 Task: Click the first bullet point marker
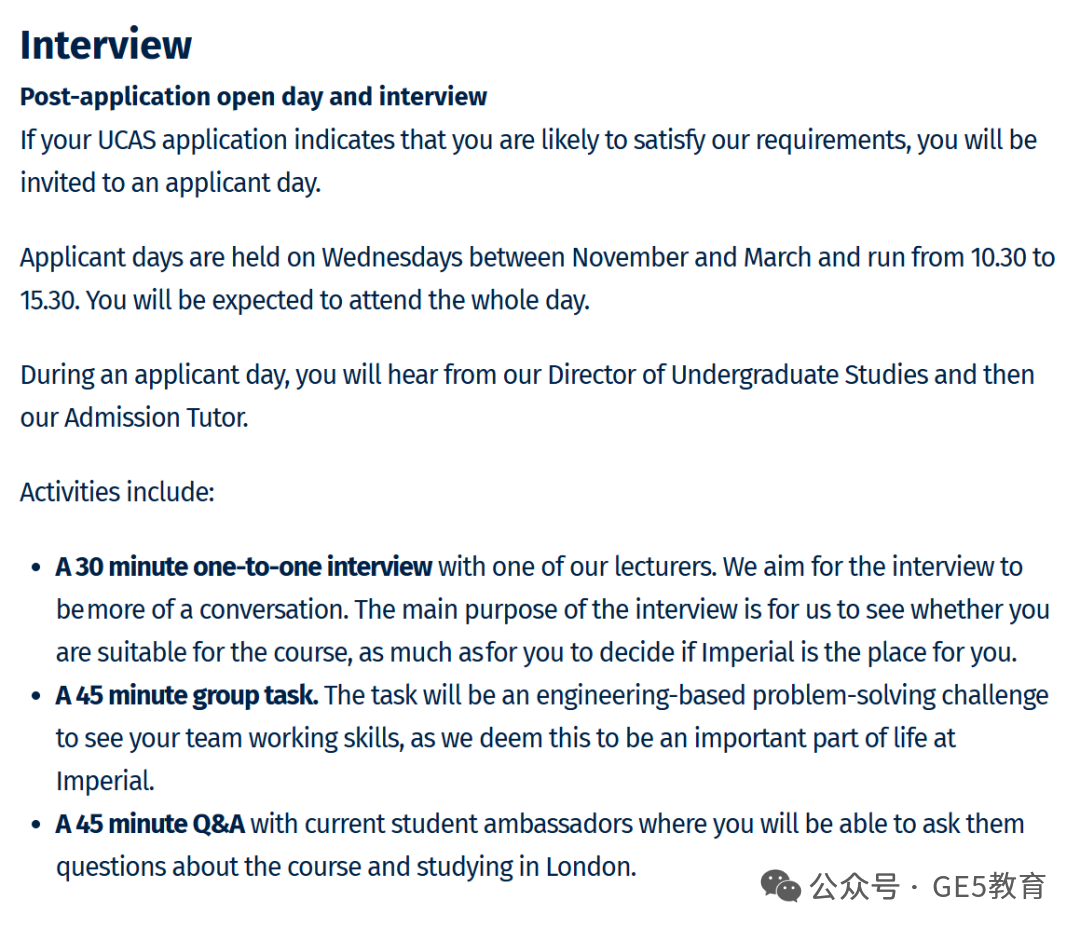pos(37,568)
